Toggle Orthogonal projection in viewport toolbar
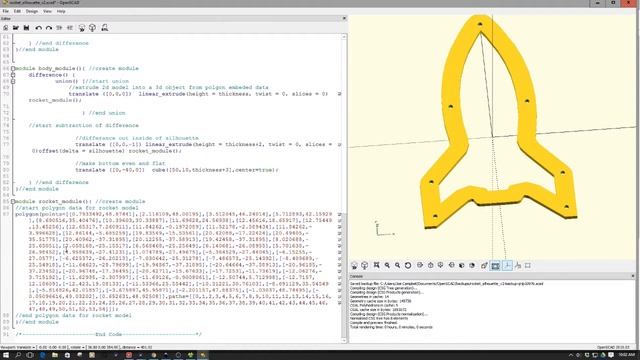The height and width of the screenshot is (360, 640). click(x=495, y=265)
